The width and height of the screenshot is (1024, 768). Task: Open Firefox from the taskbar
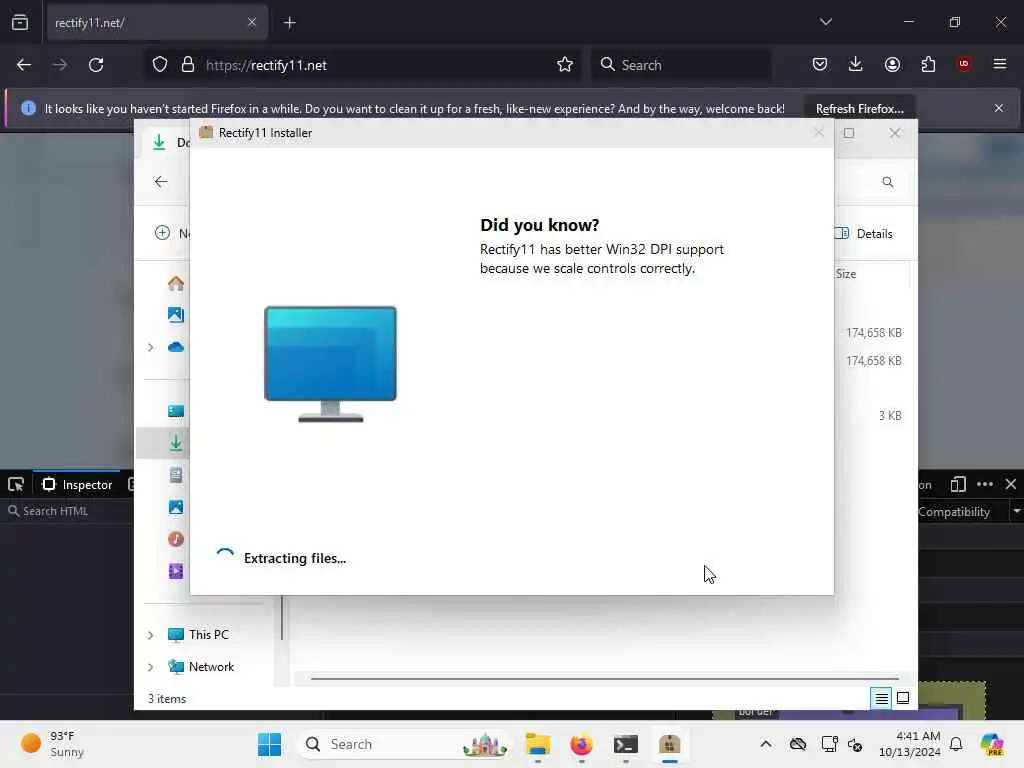[581, 744]
